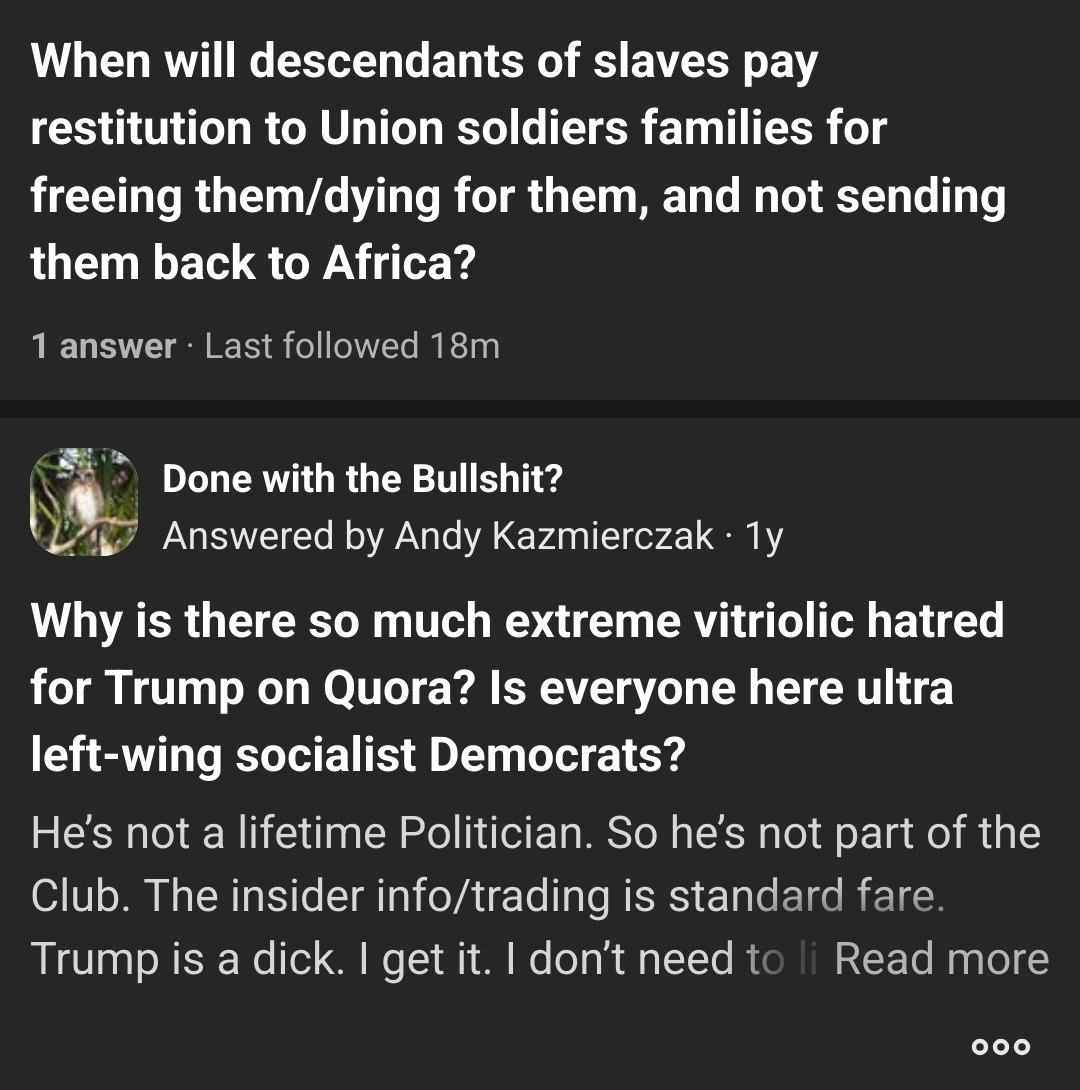Image resolution: width=1080 pixels, height=1090 pixels.
Task: Click the 'Answered by' label text
Action: click(x=273, y=537)
